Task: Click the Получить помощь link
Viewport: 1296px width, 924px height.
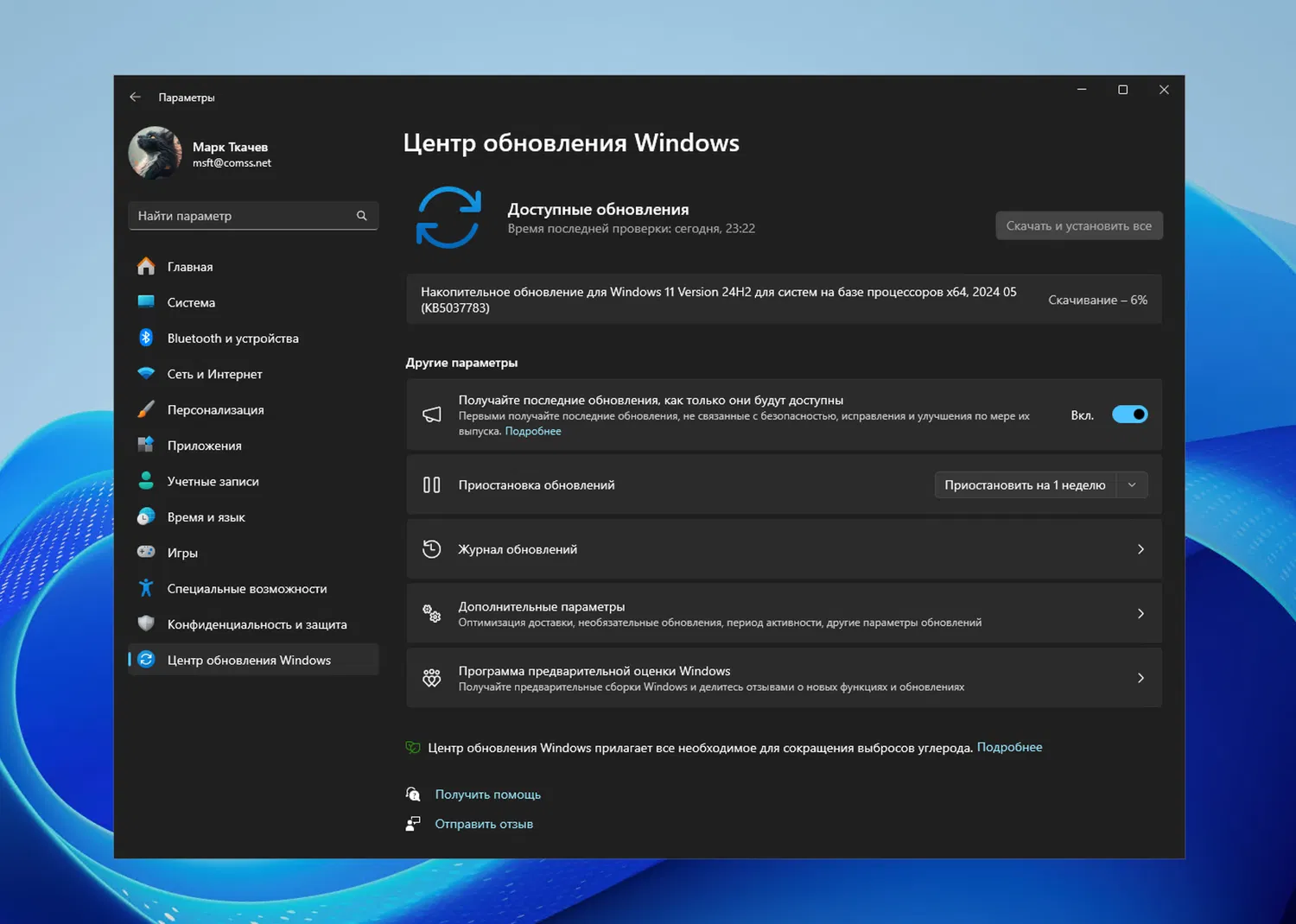Action: pos(488,794)
